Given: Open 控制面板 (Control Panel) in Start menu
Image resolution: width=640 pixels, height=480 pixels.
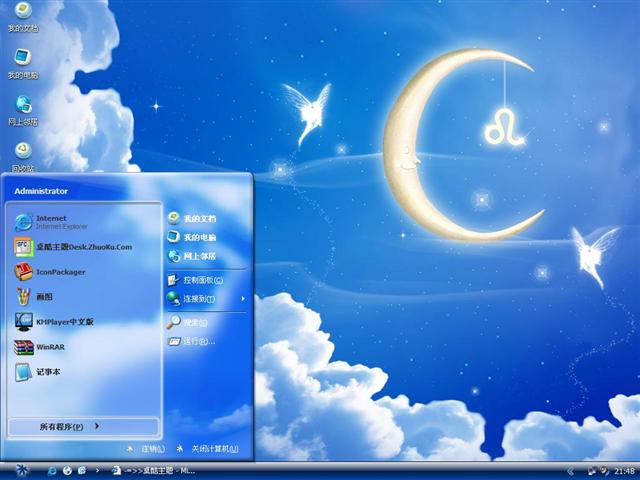Looking at the screenshot, I should 202,280.
